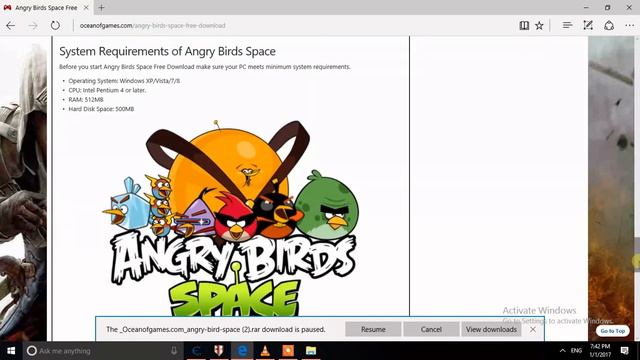
Task: Click the forward navigation arrow
Action: (x=33, y=25)
